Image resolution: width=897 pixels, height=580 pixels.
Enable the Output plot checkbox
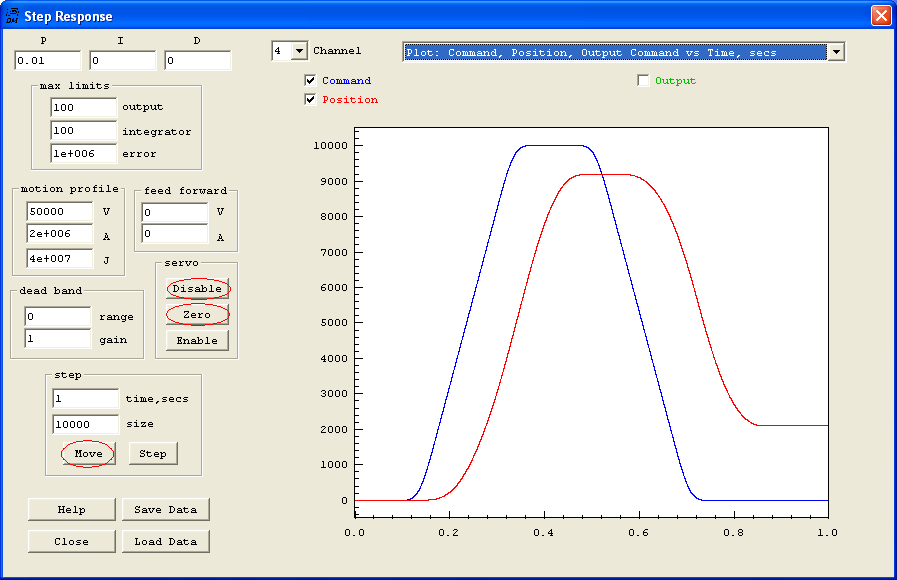(x=643, y=81)
